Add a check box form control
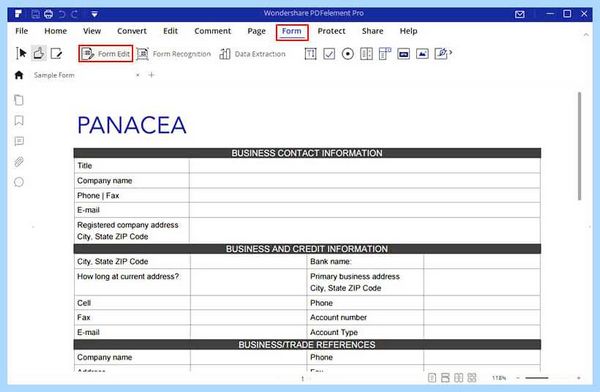 coord(329,54)
